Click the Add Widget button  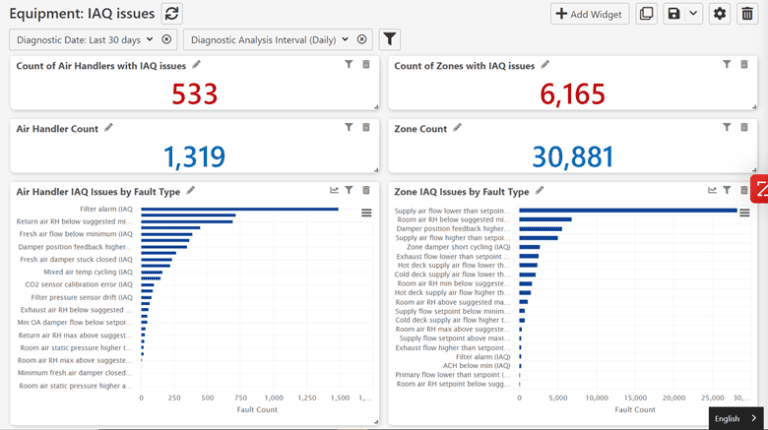(x=590, y=13)
